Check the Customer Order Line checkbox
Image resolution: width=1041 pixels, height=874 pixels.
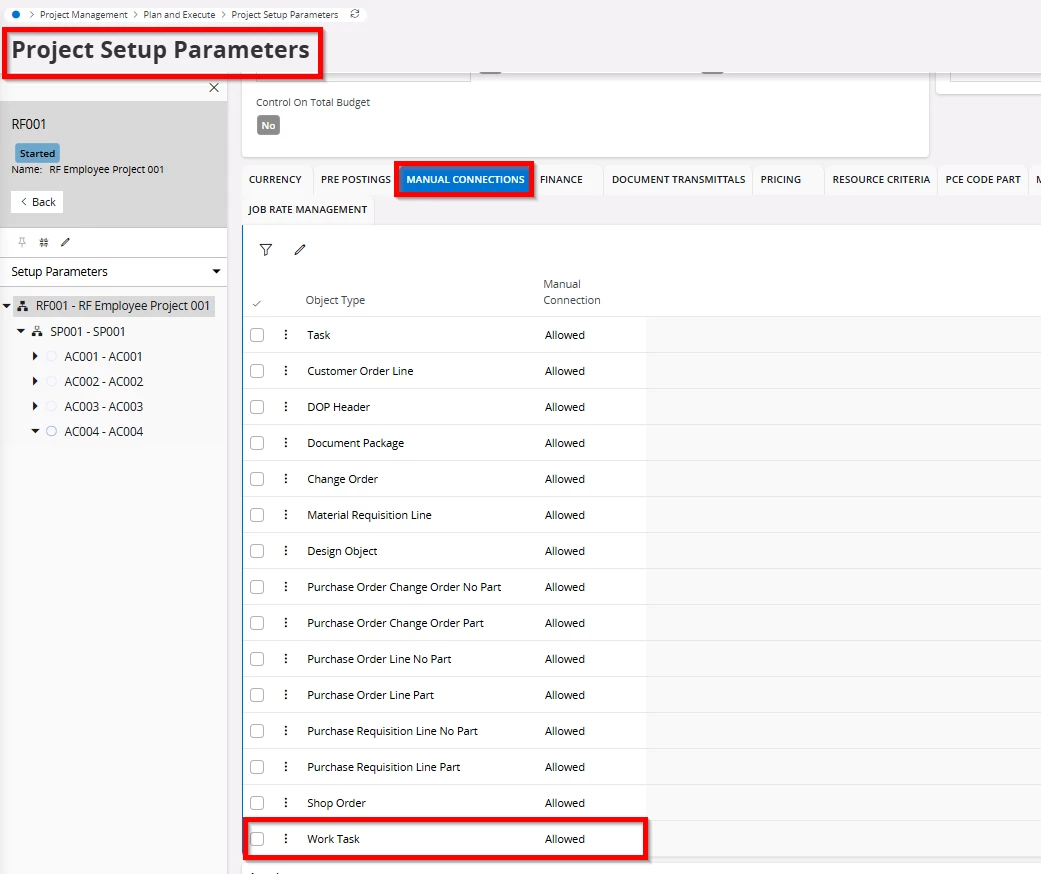[x=257, y=371]
